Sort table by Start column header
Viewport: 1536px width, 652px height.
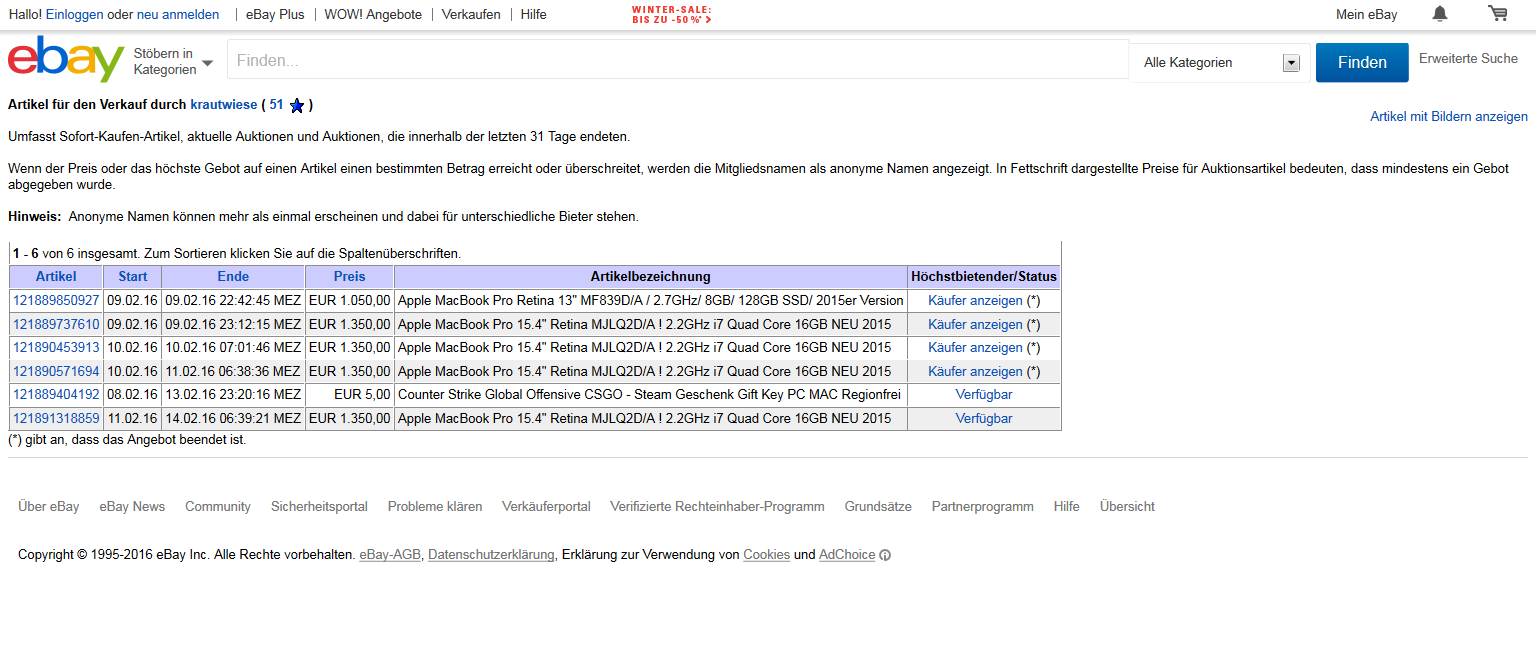[x=133, y=277]
